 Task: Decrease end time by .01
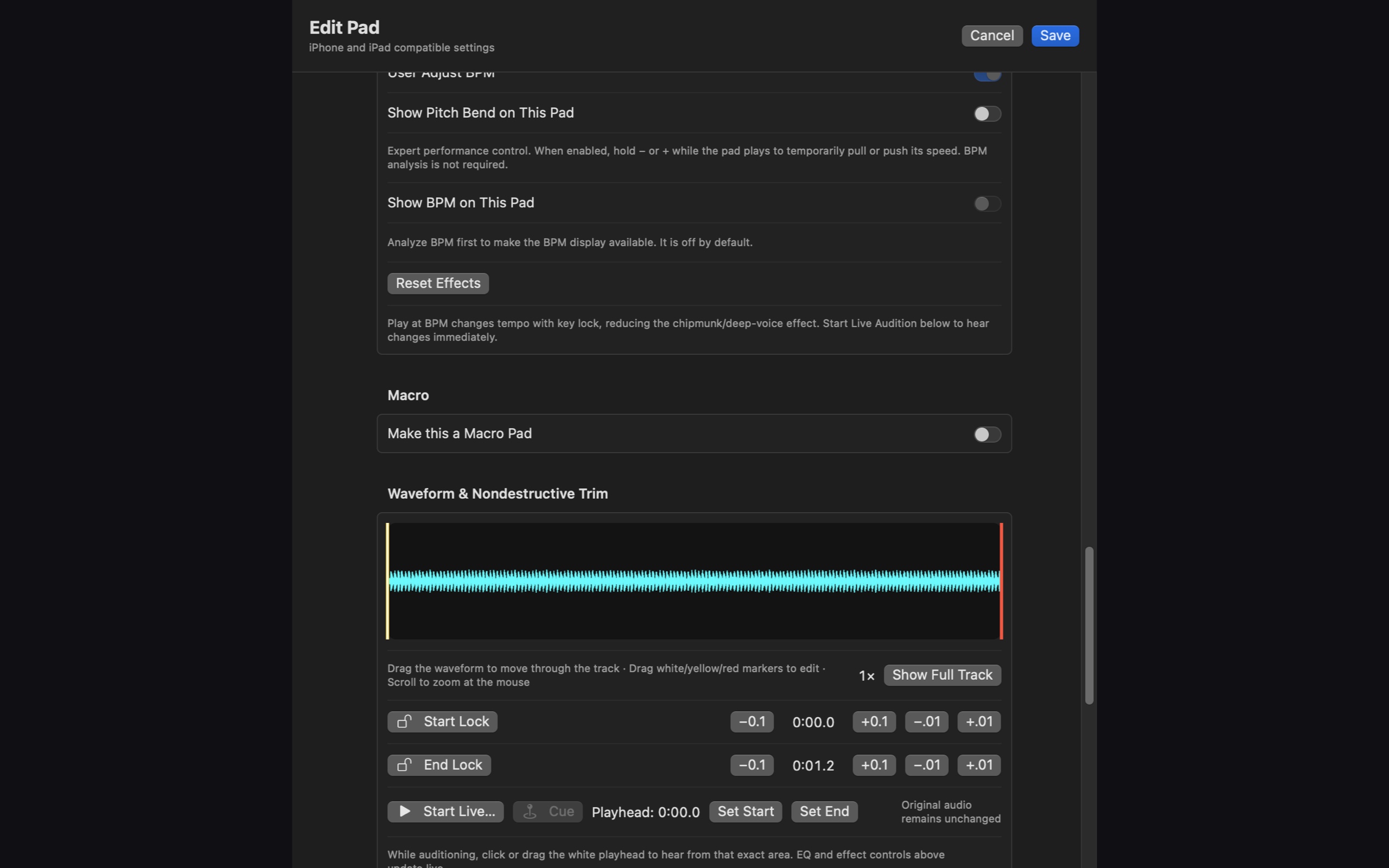[926, 765]
